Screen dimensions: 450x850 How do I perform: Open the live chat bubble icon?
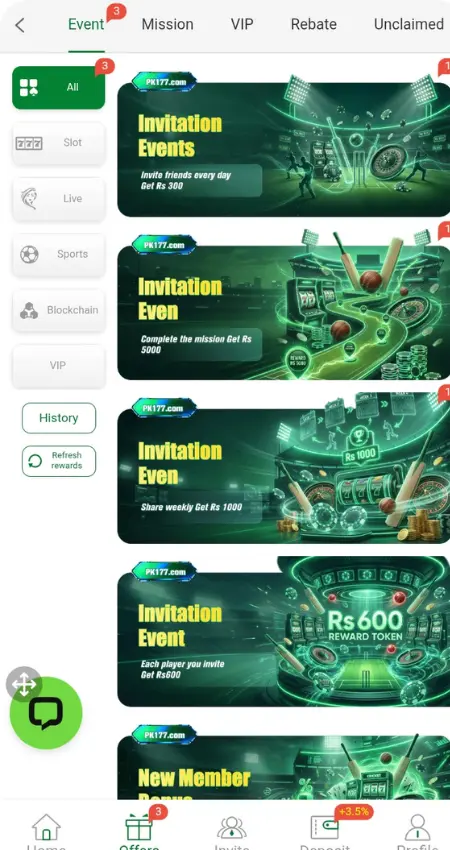tap(46, 713)
